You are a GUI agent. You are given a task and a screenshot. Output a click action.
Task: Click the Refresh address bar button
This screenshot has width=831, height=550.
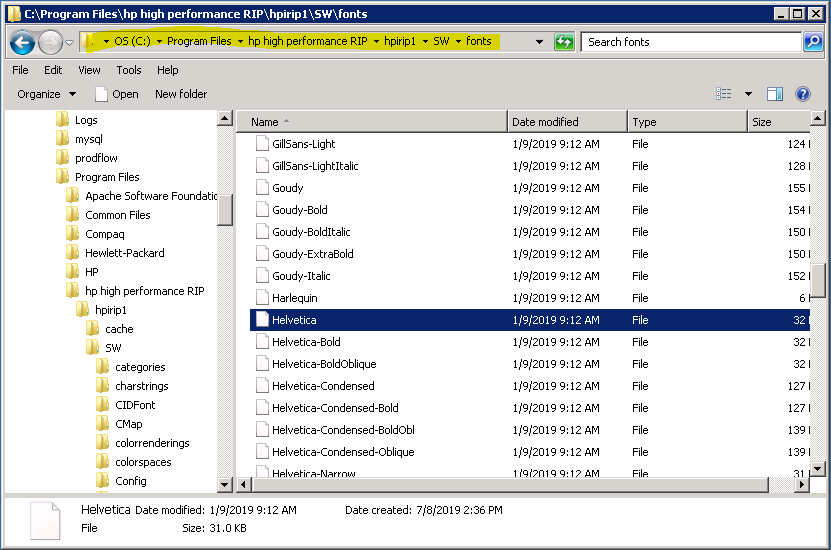pyautogui.click(x=564, y=42)
